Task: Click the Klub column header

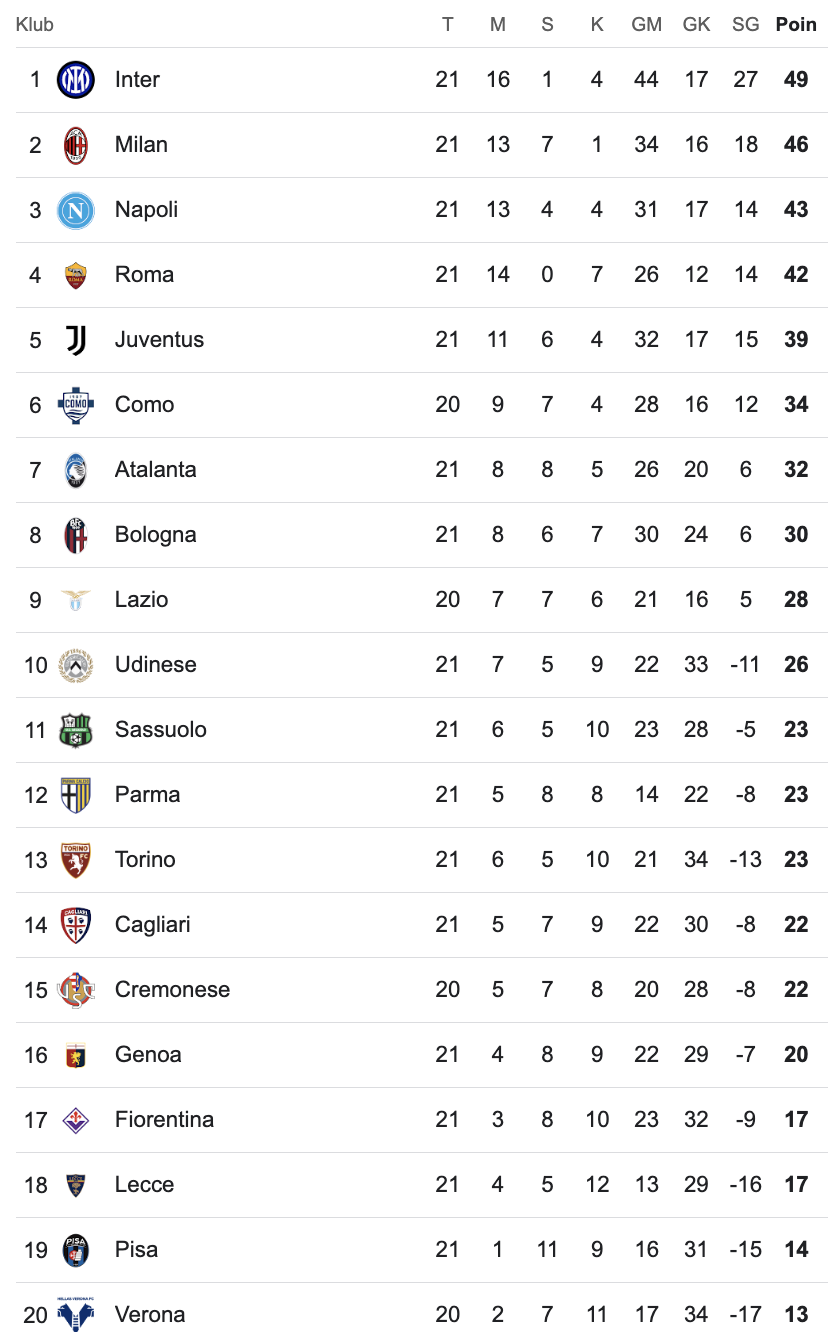Action: (35, 24)
